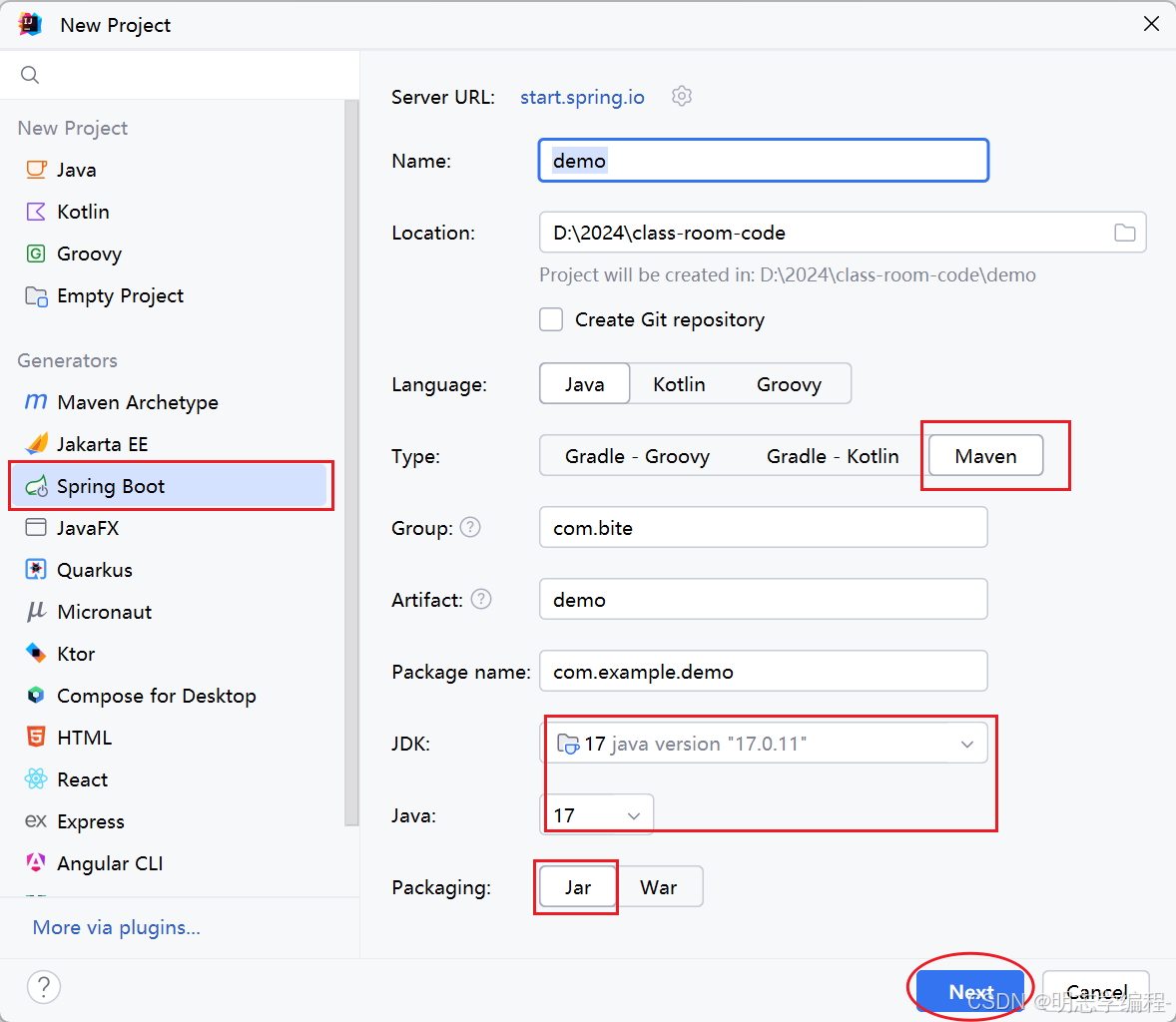Click the Artifact field containing demo
This screenshot has width=1176, height=1022.
(764, 599)
